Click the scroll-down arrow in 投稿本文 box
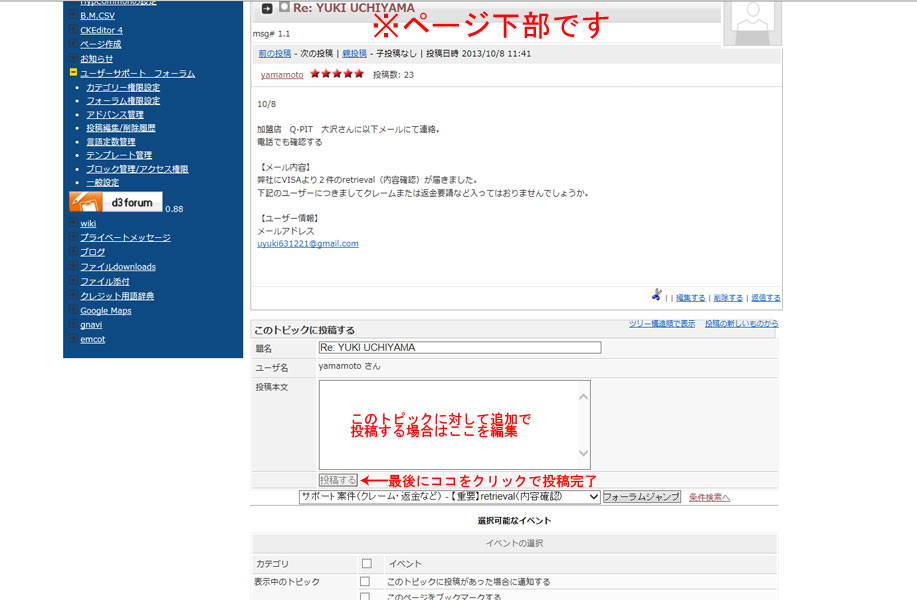The width and height of the screenshot is (917, 600). (x=583, y=453)
